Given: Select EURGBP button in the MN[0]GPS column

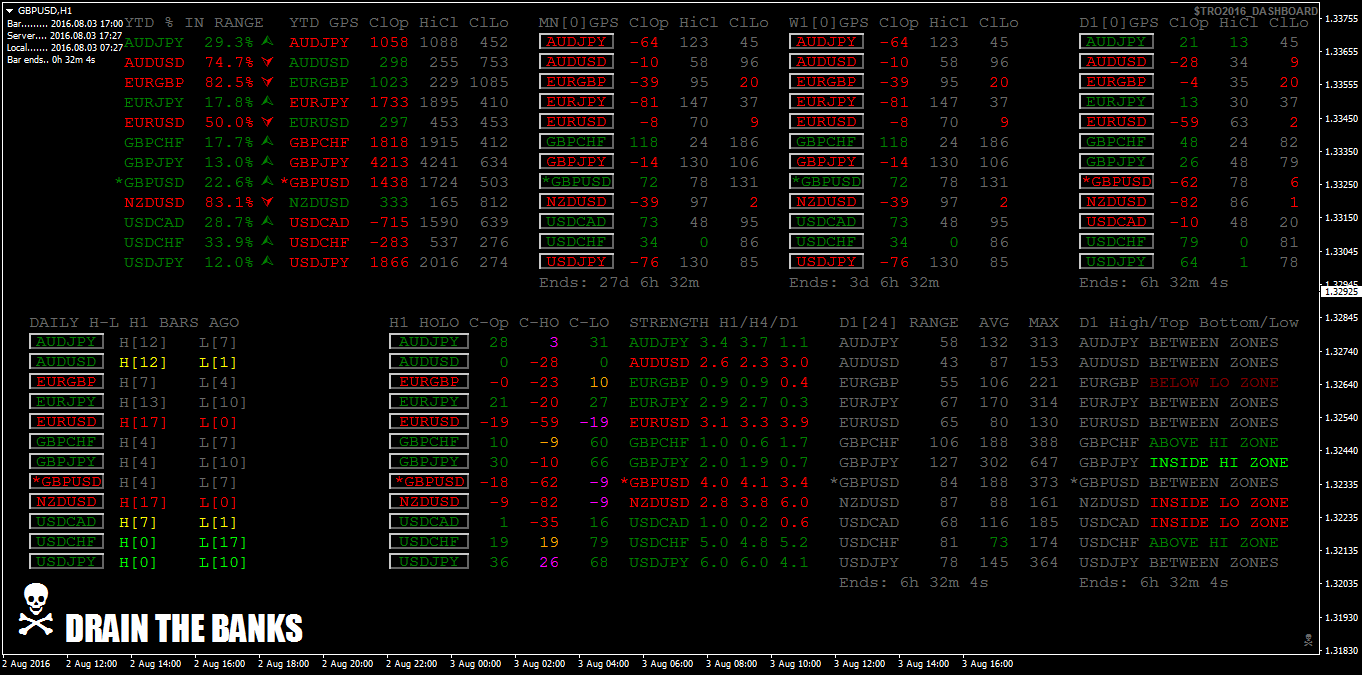Looking at the screenshot, I should (576, 82).
